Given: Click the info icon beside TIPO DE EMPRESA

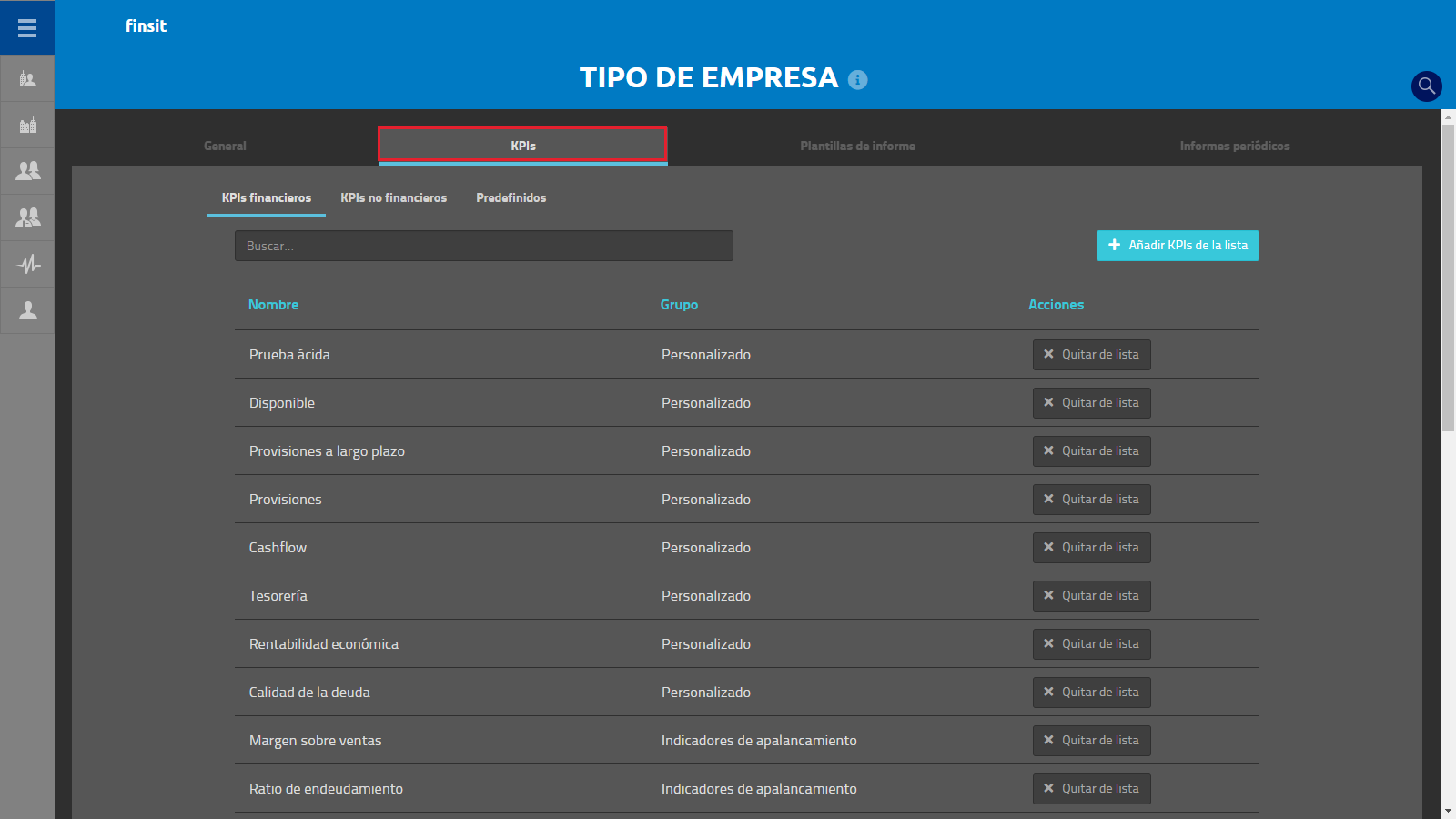Looking at the screenshot, I should [857, 80].
